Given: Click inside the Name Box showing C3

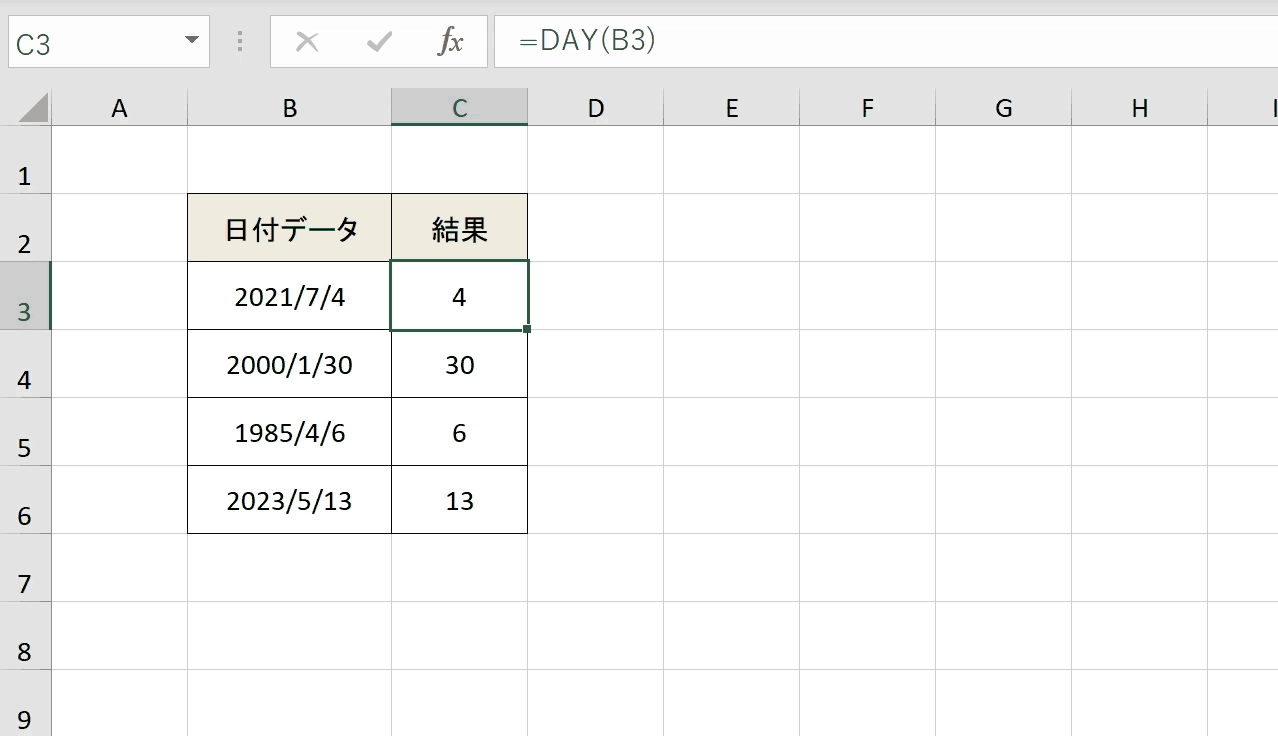Looking at the screenshot, I should [x=95, y=43].
